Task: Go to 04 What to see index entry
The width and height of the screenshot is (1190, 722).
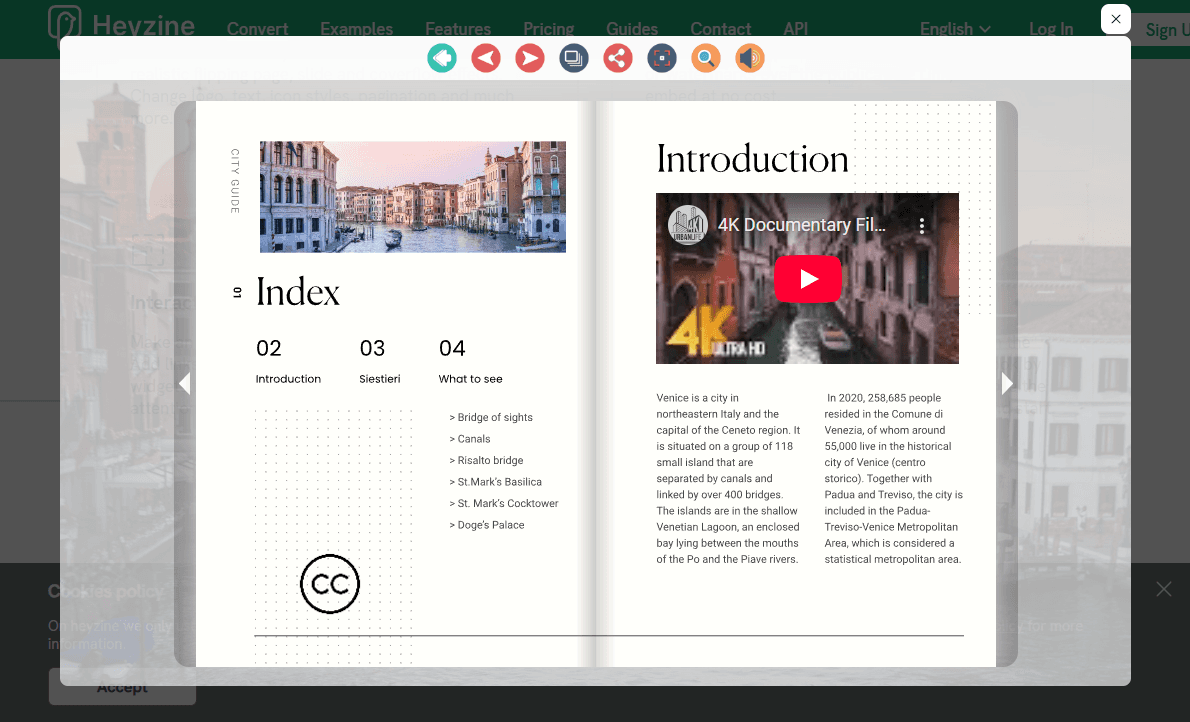Action: (x=471, y=361)
